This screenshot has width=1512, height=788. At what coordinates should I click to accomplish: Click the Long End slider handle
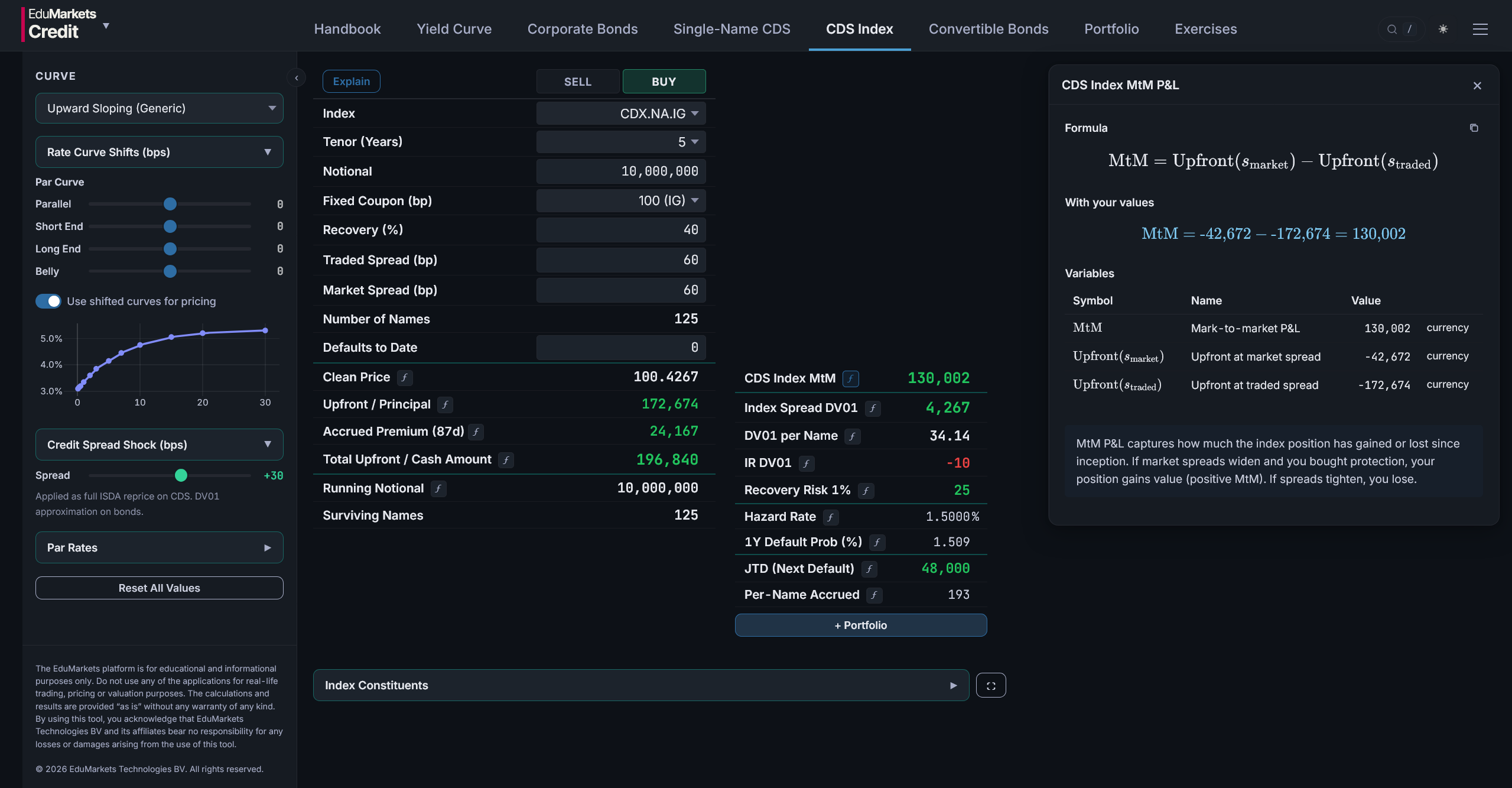170,249
